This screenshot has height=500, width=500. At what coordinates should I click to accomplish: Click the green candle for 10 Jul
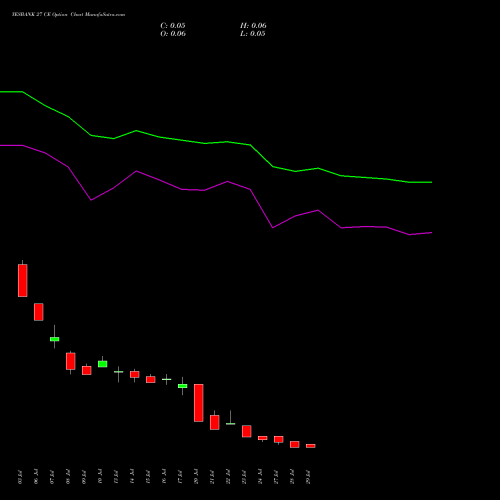click(x=103, y=364)
